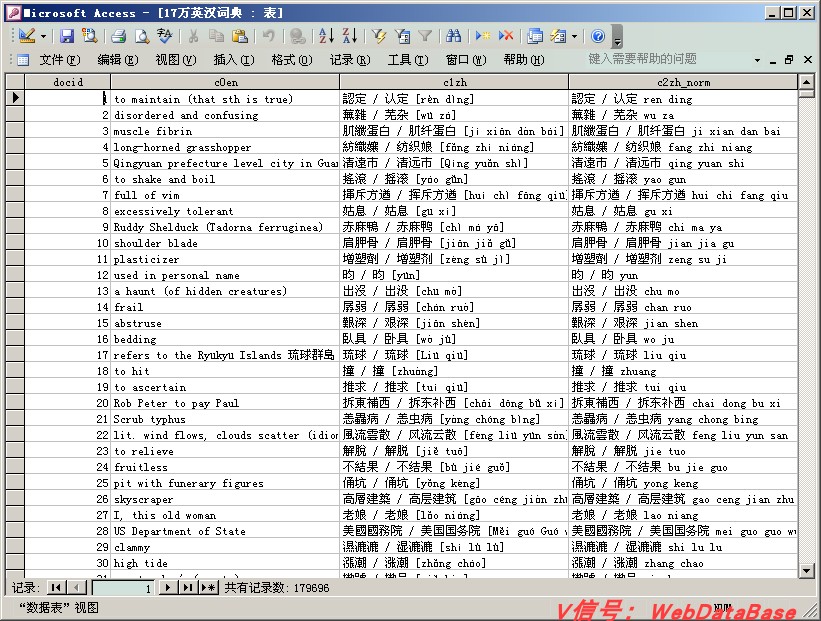Click cell 'zhang chao' in c2zh_norm

pyautogui.click(x=683, y=563)
